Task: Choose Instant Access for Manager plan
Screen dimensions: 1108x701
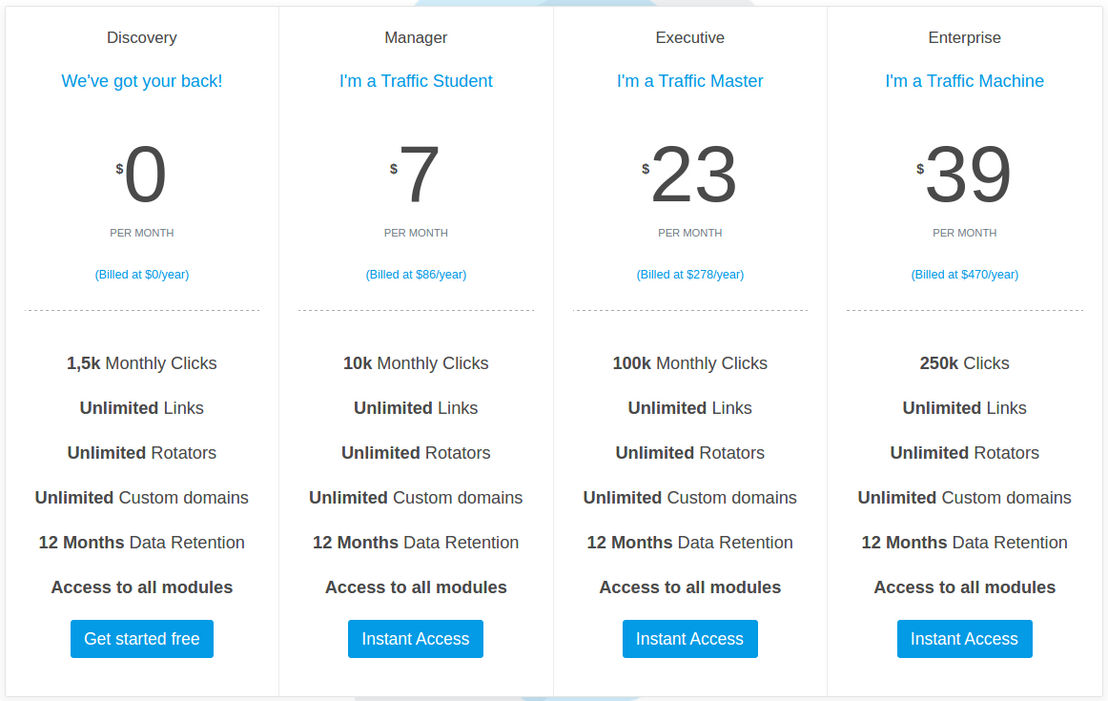Action: point(416,639)
